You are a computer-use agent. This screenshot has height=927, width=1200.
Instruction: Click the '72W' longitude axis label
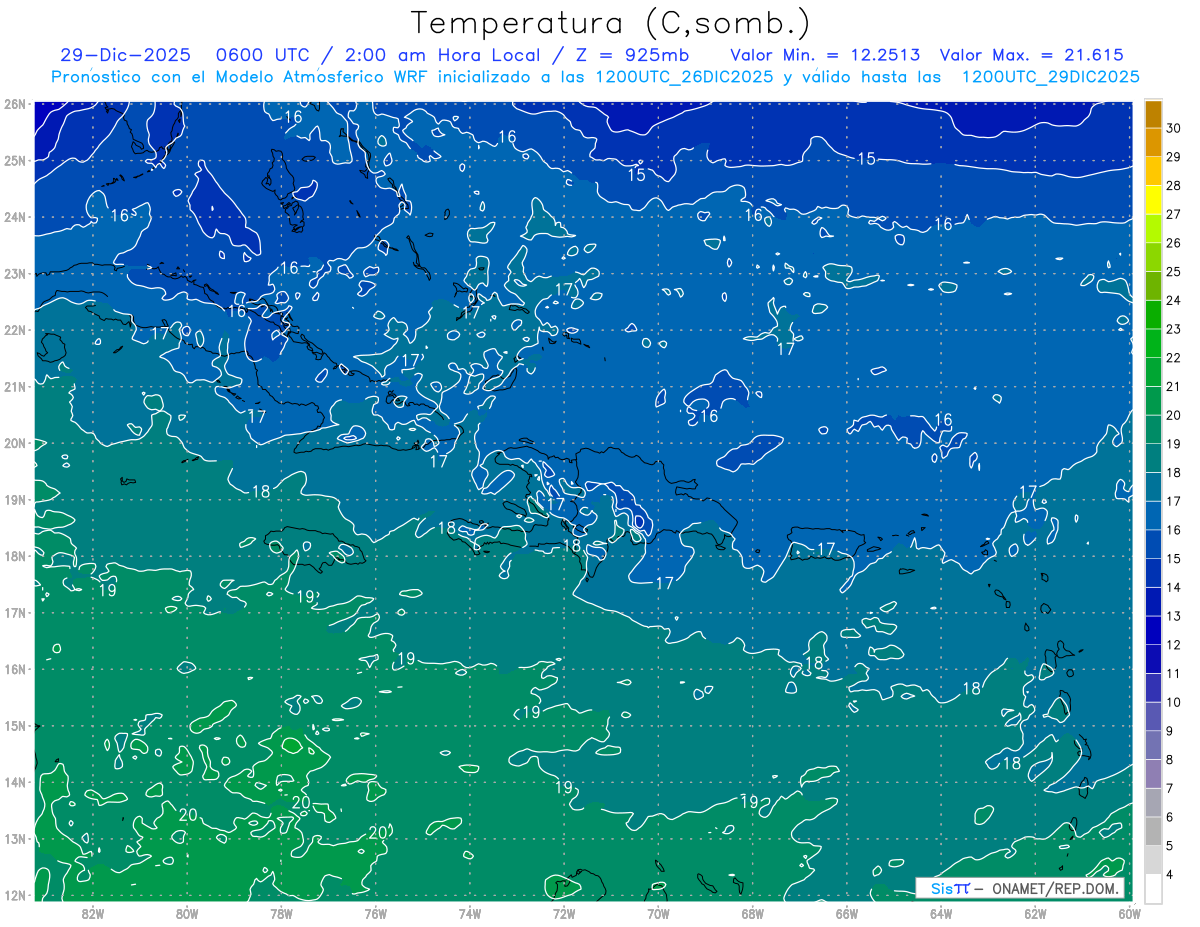[564, 912]
